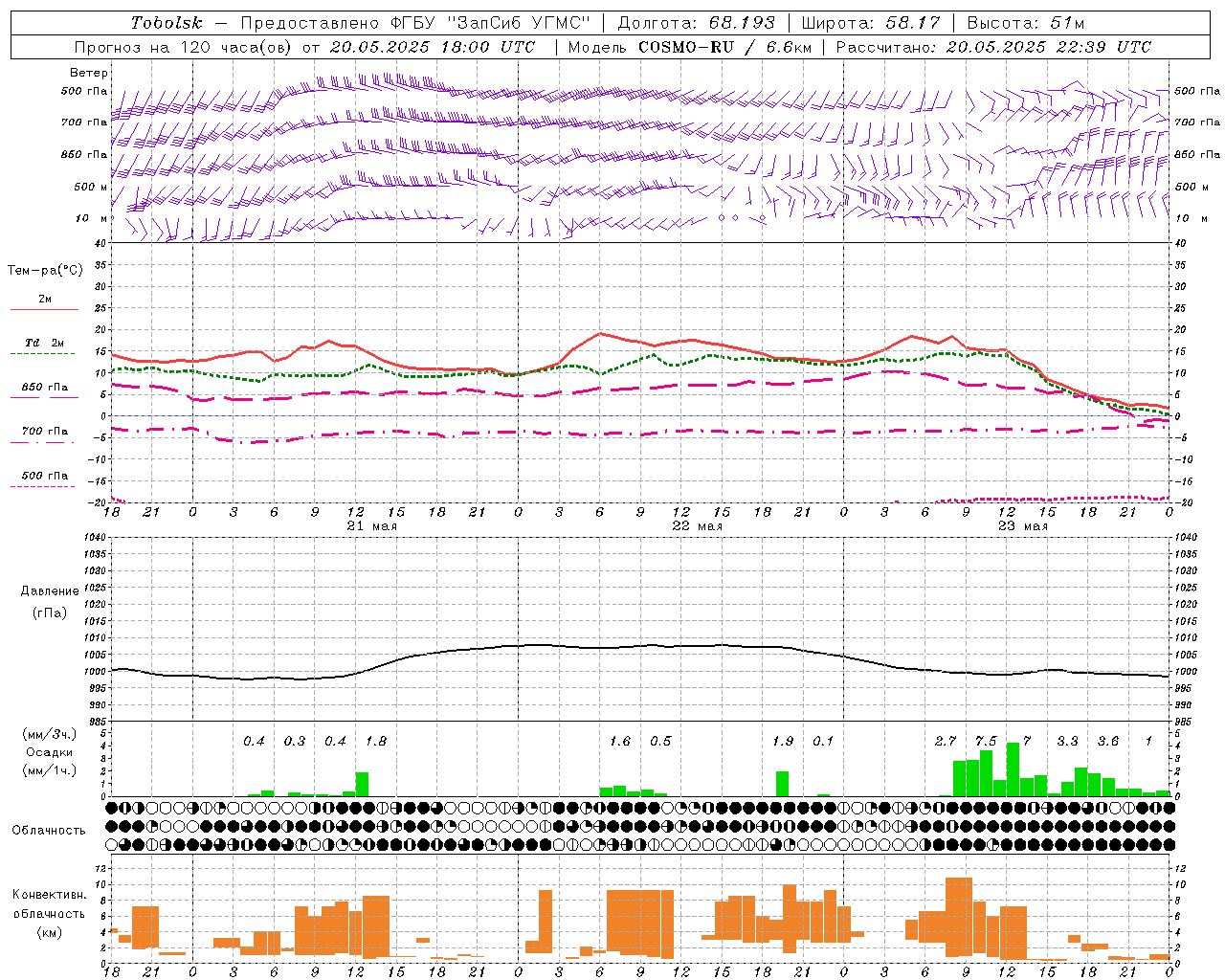1225x980 pixels.
Task: Click the Td 2м dew point legend entry
Action: point(44,343)
